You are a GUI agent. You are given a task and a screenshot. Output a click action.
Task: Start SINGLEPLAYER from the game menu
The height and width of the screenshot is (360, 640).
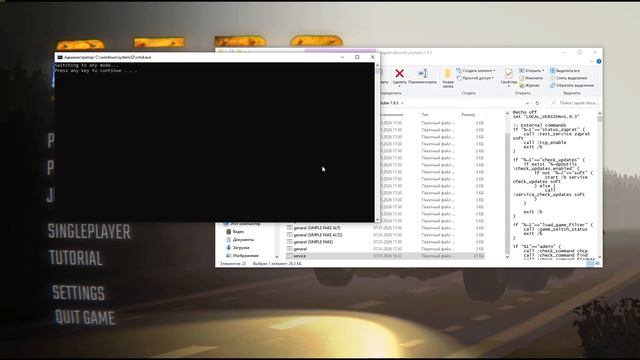tap(89, 231)
